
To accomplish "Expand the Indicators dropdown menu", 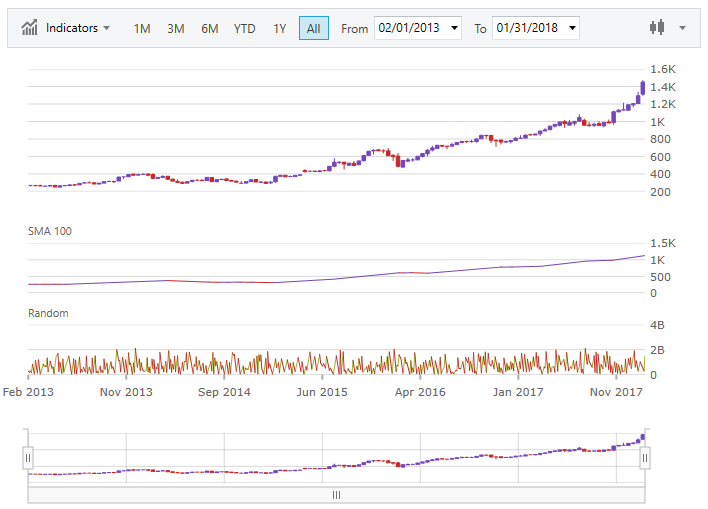I will tap(78, 28).
